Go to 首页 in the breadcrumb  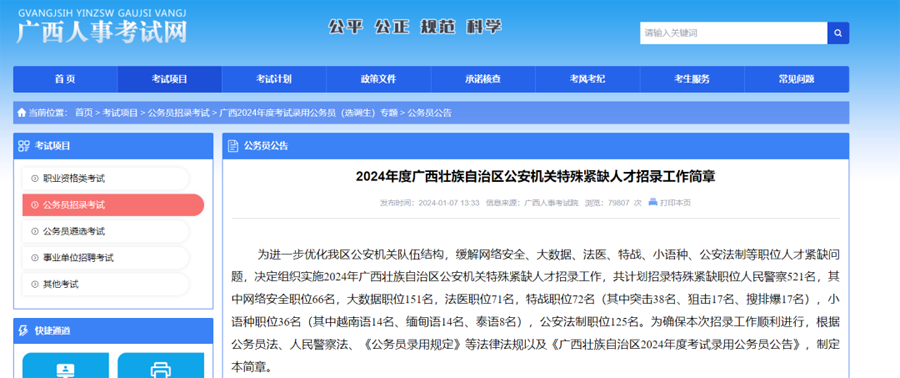click(x=84, y=113)
